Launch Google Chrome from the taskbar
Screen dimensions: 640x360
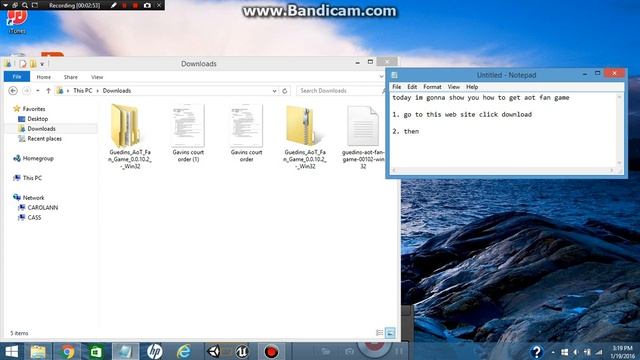(x=68, y=351)
